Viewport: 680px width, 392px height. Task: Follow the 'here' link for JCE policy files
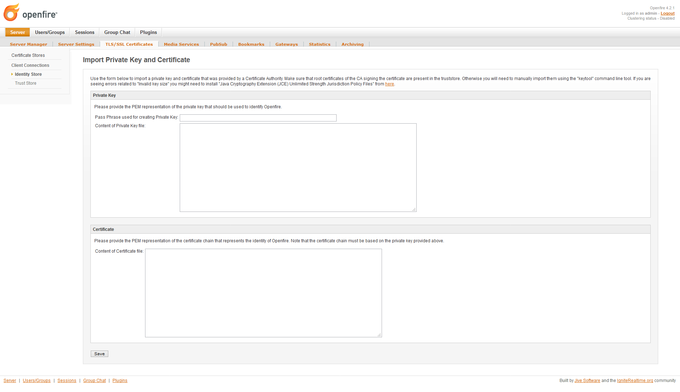[x=389, y=84]
